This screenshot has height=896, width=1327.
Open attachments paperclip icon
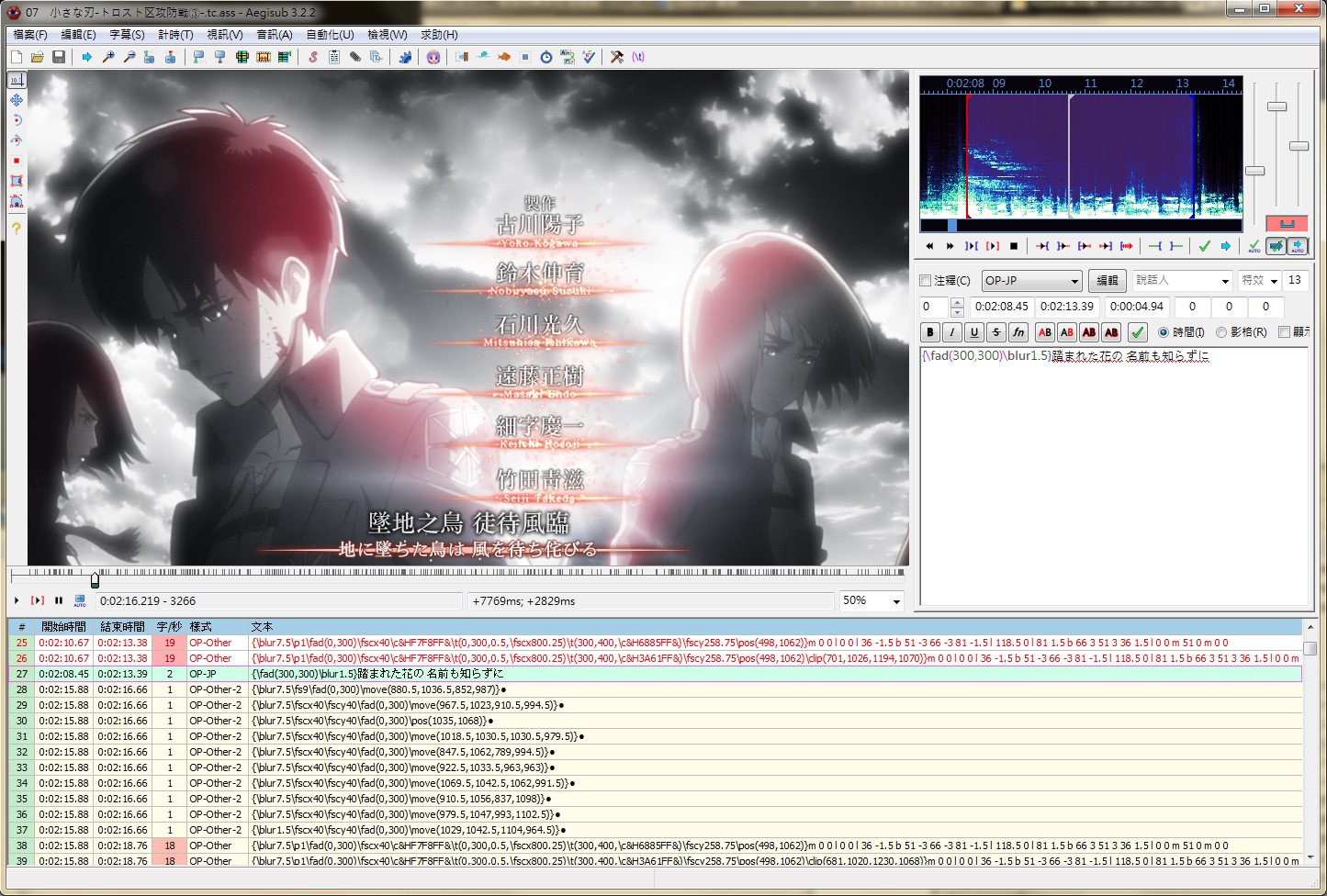[x=355, y=57]
